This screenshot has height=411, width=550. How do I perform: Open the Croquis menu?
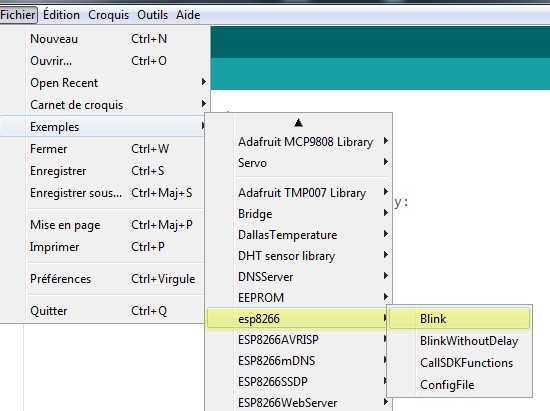click(x=108, y=15)
